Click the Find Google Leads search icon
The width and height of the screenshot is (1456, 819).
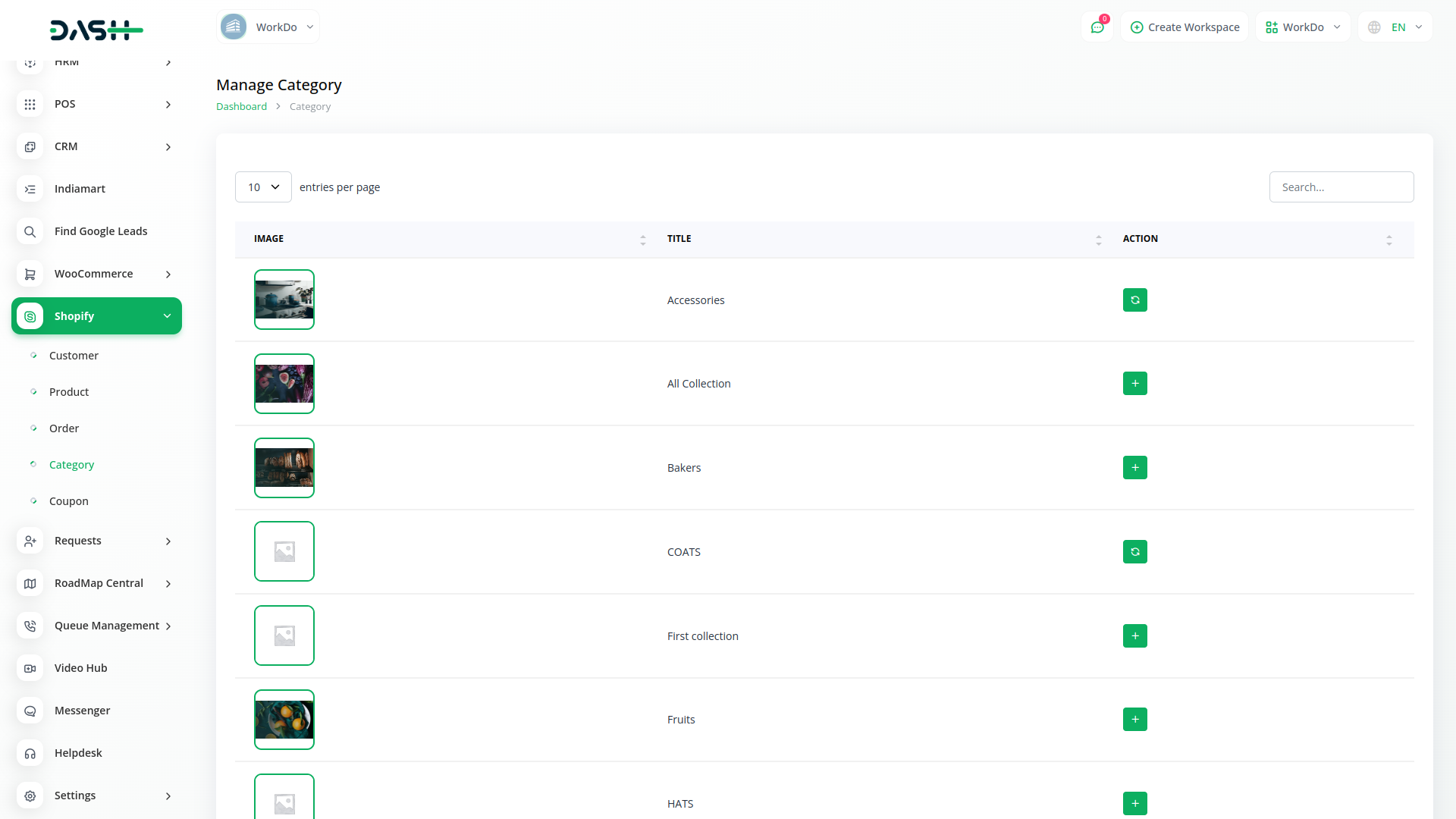pyautogui.click(x=30, y=231)
